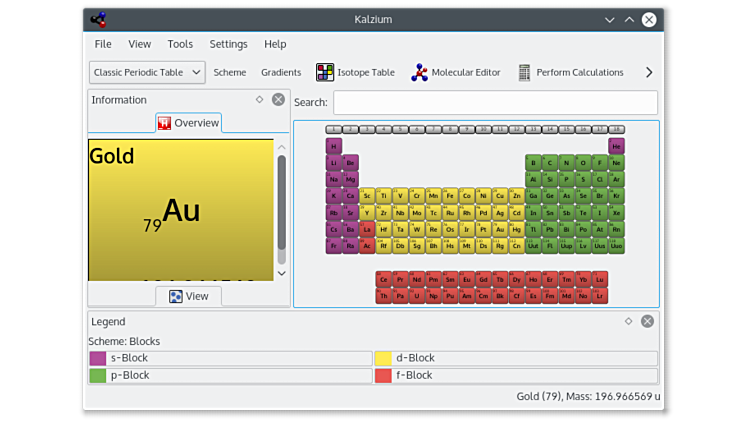Click the Information panel scroll down arrow
Image resolution: width=752 pixels, height=423 pixels.
pos(281,273)
